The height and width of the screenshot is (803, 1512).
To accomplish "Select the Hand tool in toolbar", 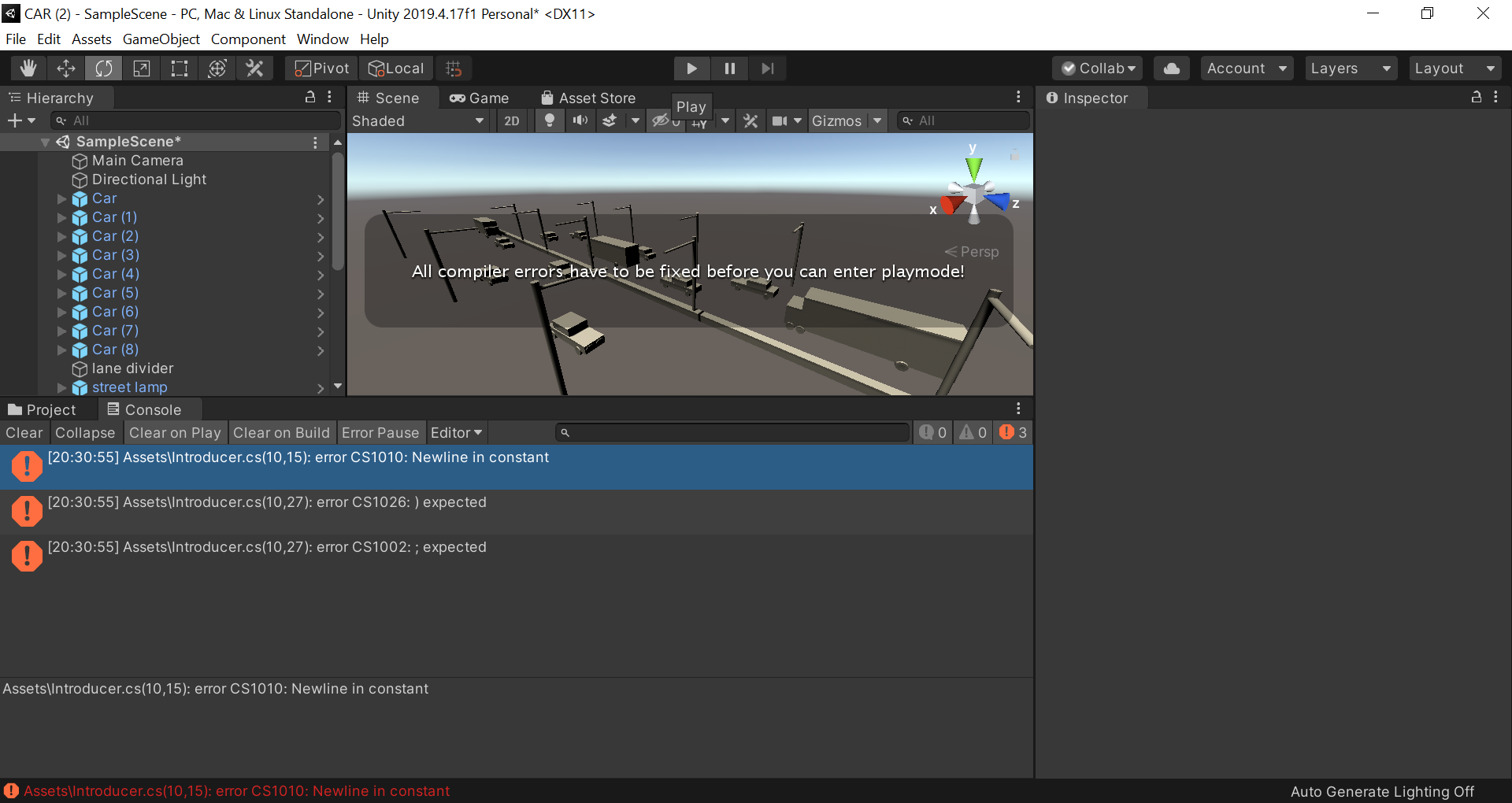I will 28,68.
